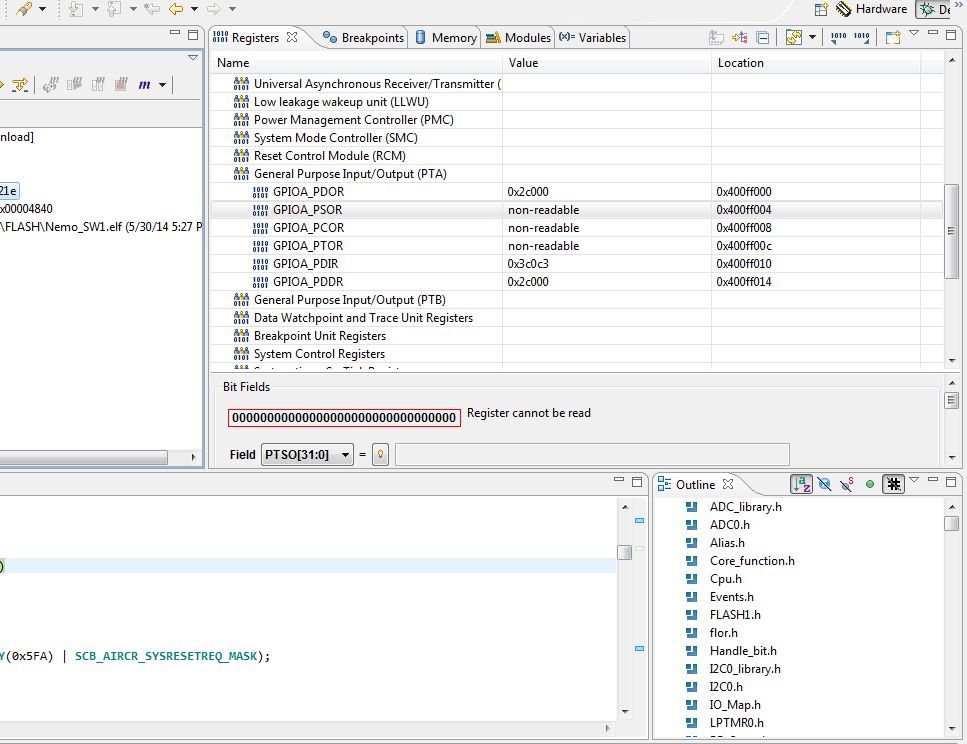Image resolution: width=967 pixels, height=744 pixels.
Task: Open the Layout dropdown arrow in Registers toolbar
Action: click(812, 38)
